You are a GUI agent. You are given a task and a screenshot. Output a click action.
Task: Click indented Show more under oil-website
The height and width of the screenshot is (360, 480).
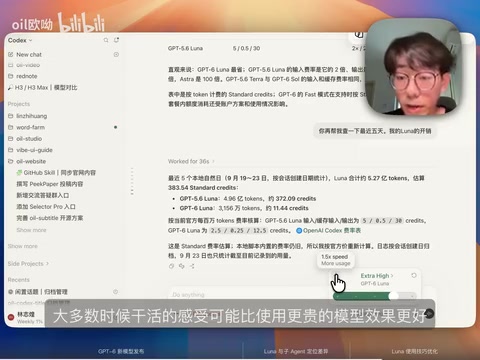coord(31,230)
